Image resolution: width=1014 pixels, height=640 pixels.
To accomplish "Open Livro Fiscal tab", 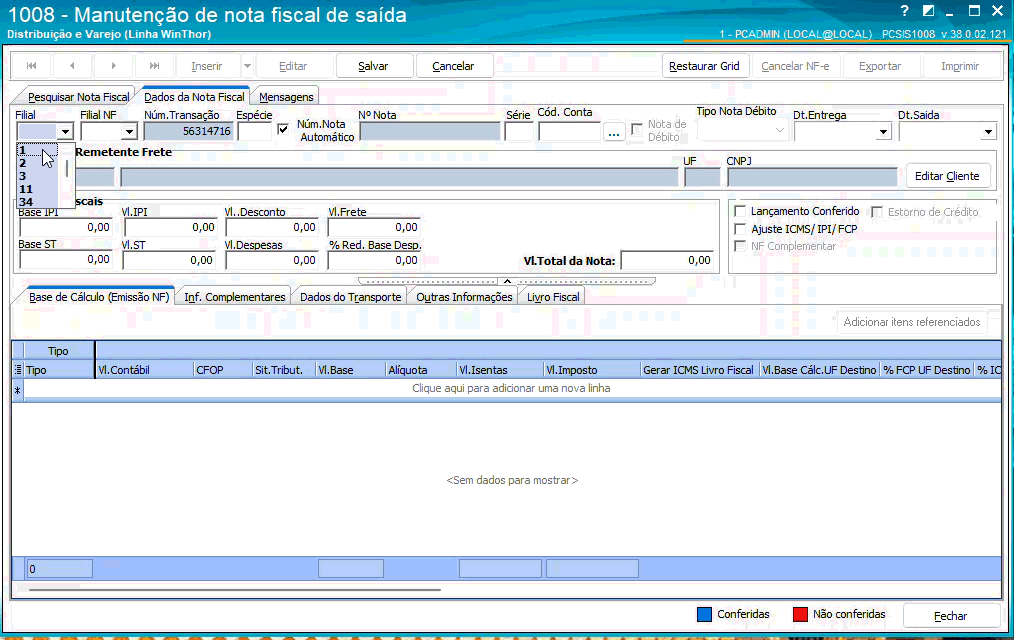I will pos(553,297).
